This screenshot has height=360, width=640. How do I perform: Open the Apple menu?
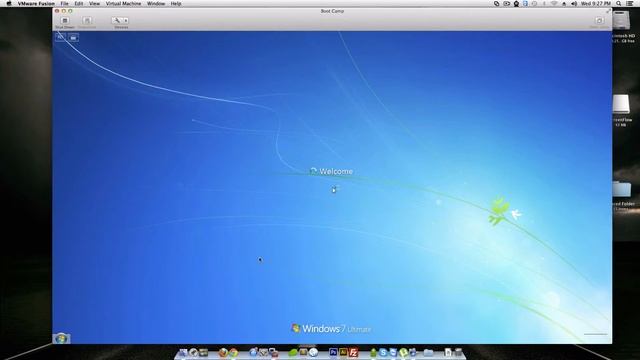[x=9, y=4]
